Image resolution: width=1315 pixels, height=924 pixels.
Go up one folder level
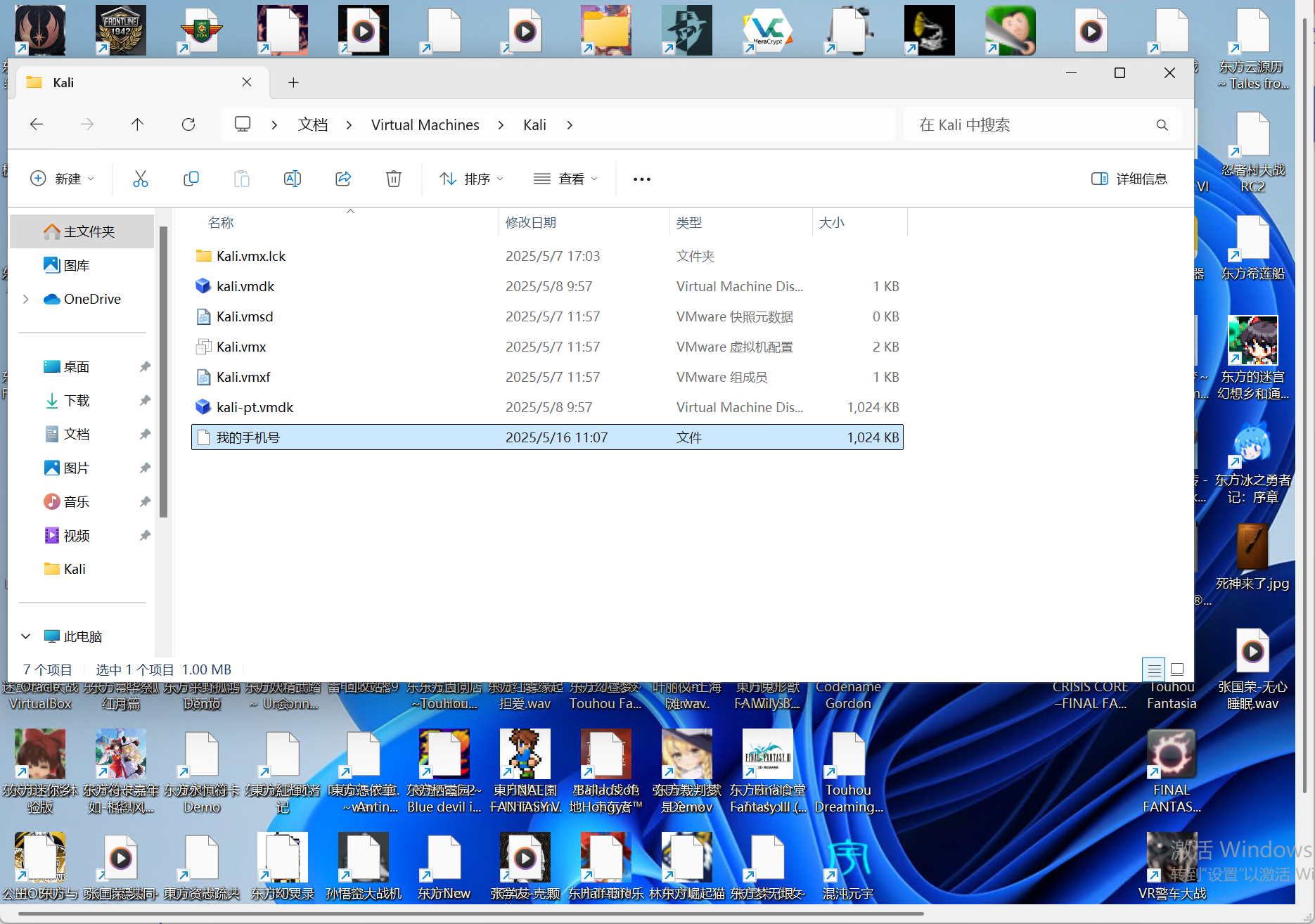click(137, 124)
